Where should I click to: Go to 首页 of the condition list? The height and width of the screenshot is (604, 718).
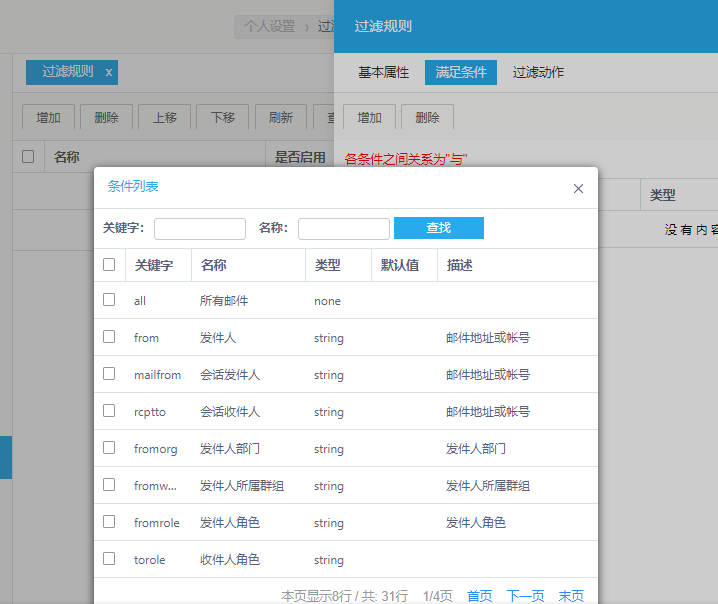click(480, 596)
